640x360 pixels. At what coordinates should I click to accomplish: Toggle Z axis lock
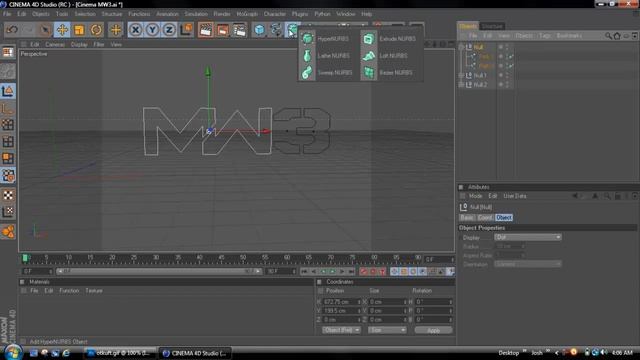point(169,29)
